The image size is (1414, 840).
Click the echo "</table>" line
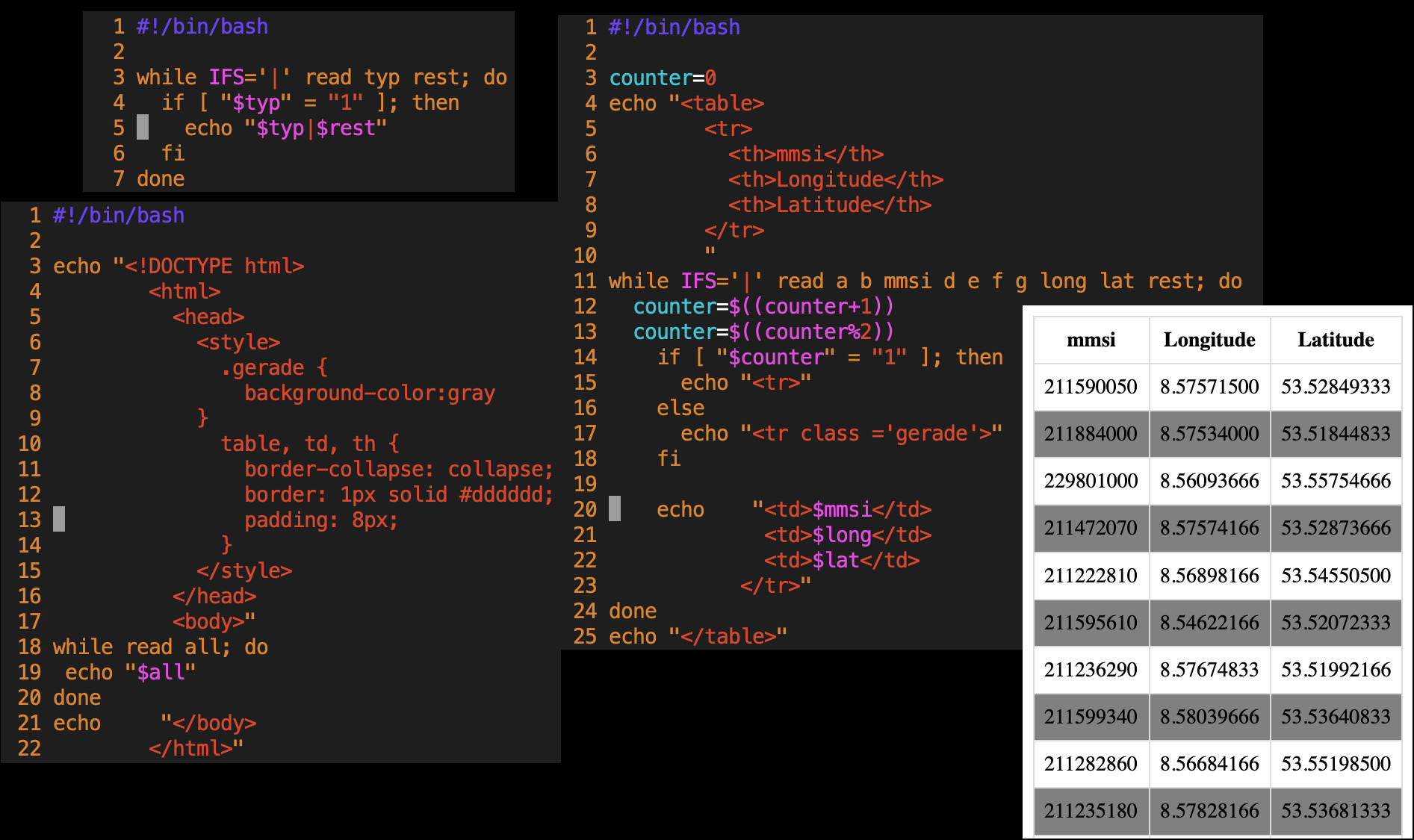point(698,637)
